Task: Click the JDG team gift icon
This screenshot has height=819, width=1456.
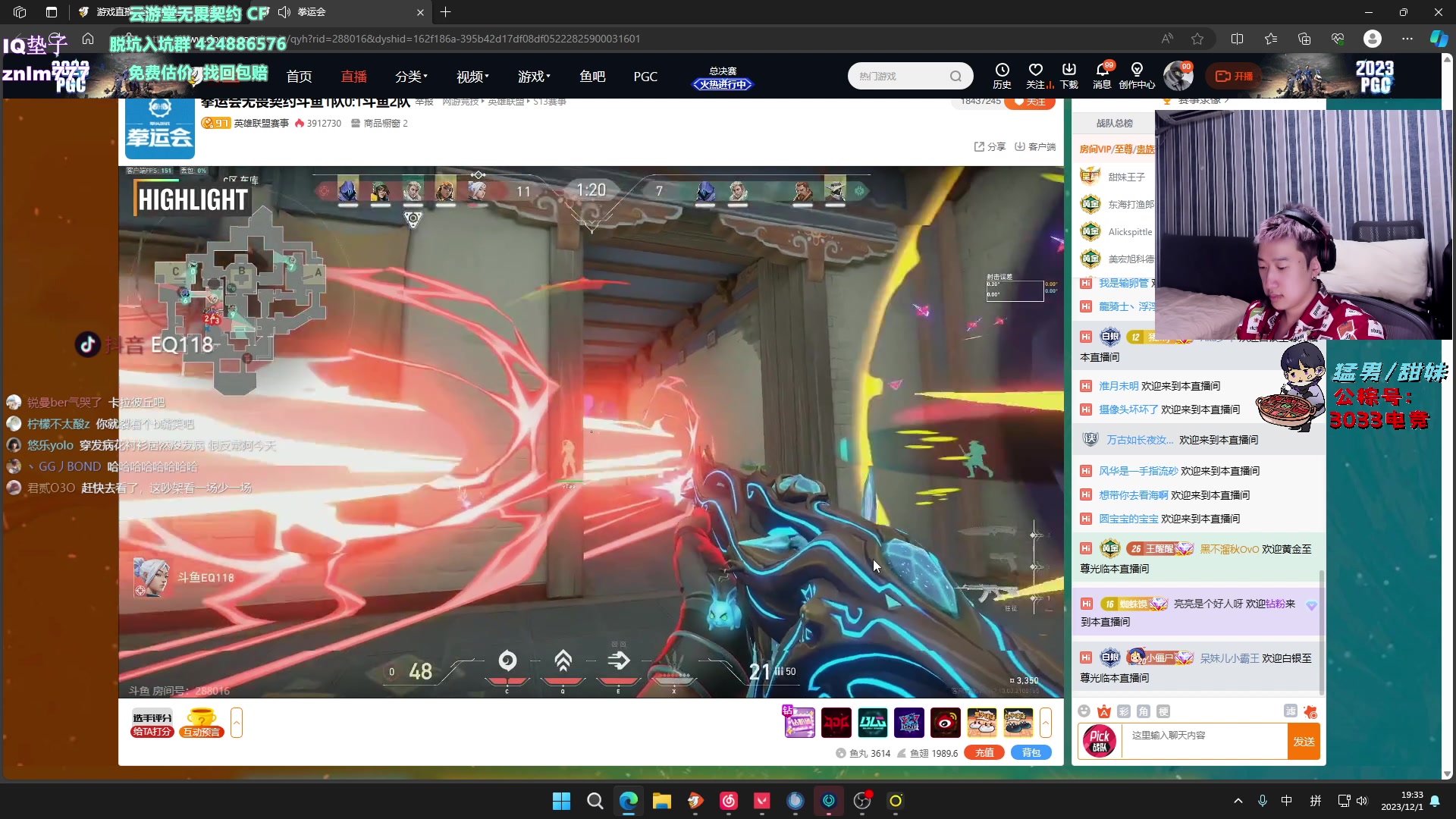Action: tap(836, 723)
